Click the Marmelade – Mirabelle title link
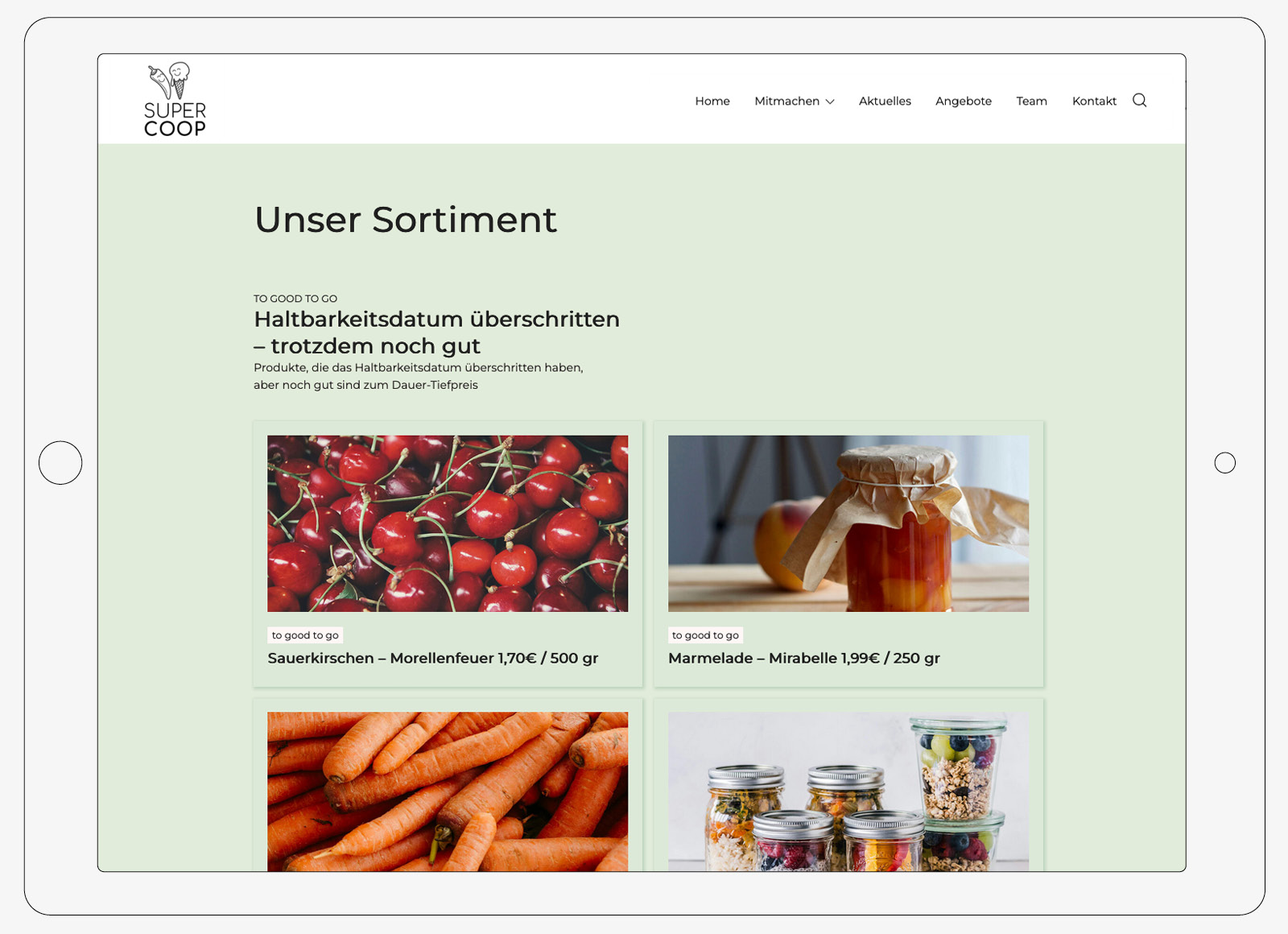The height and width of the screenshot is (934, 1288). [x=804, y=658]
